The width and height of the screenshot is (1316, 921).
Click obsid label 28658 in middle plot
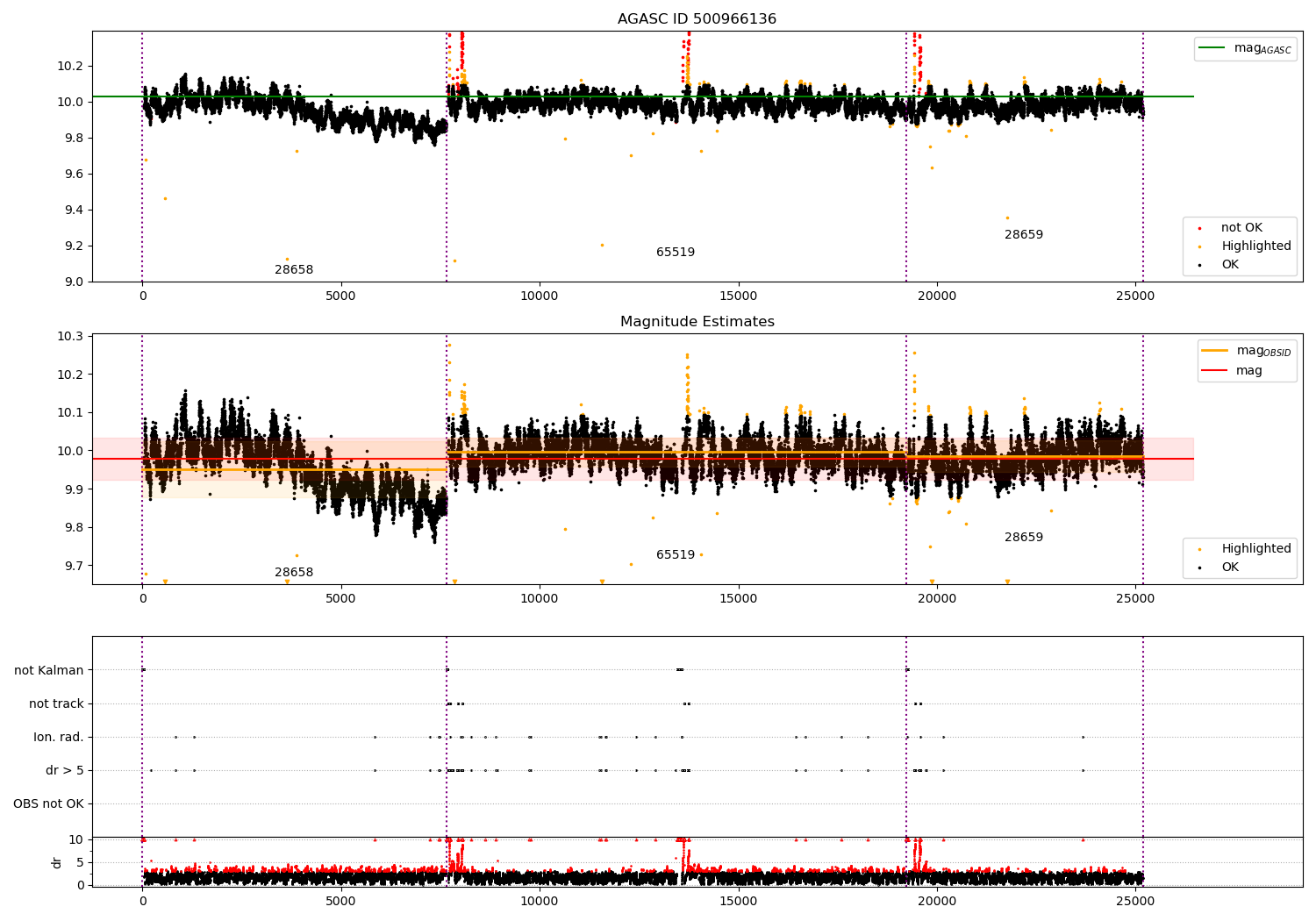coord(294,573)
